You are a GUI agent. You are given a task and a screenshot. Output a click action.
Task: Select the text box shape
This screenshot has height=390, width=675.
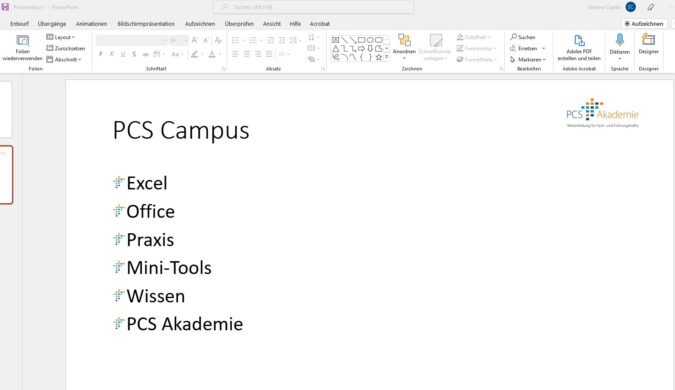click(335, 40)
